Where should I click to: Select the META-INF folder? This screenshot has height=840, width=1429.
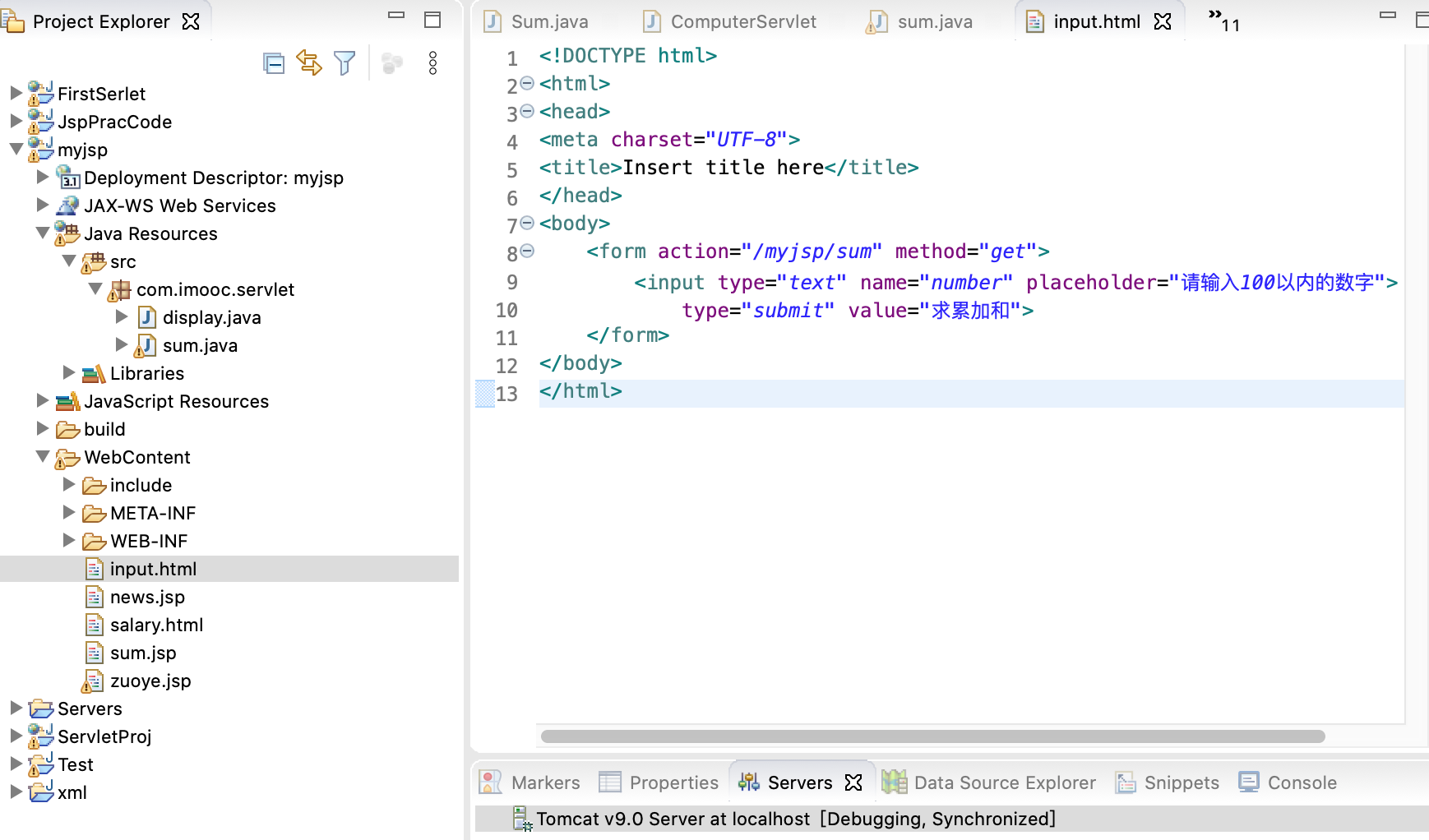point(153,513)
